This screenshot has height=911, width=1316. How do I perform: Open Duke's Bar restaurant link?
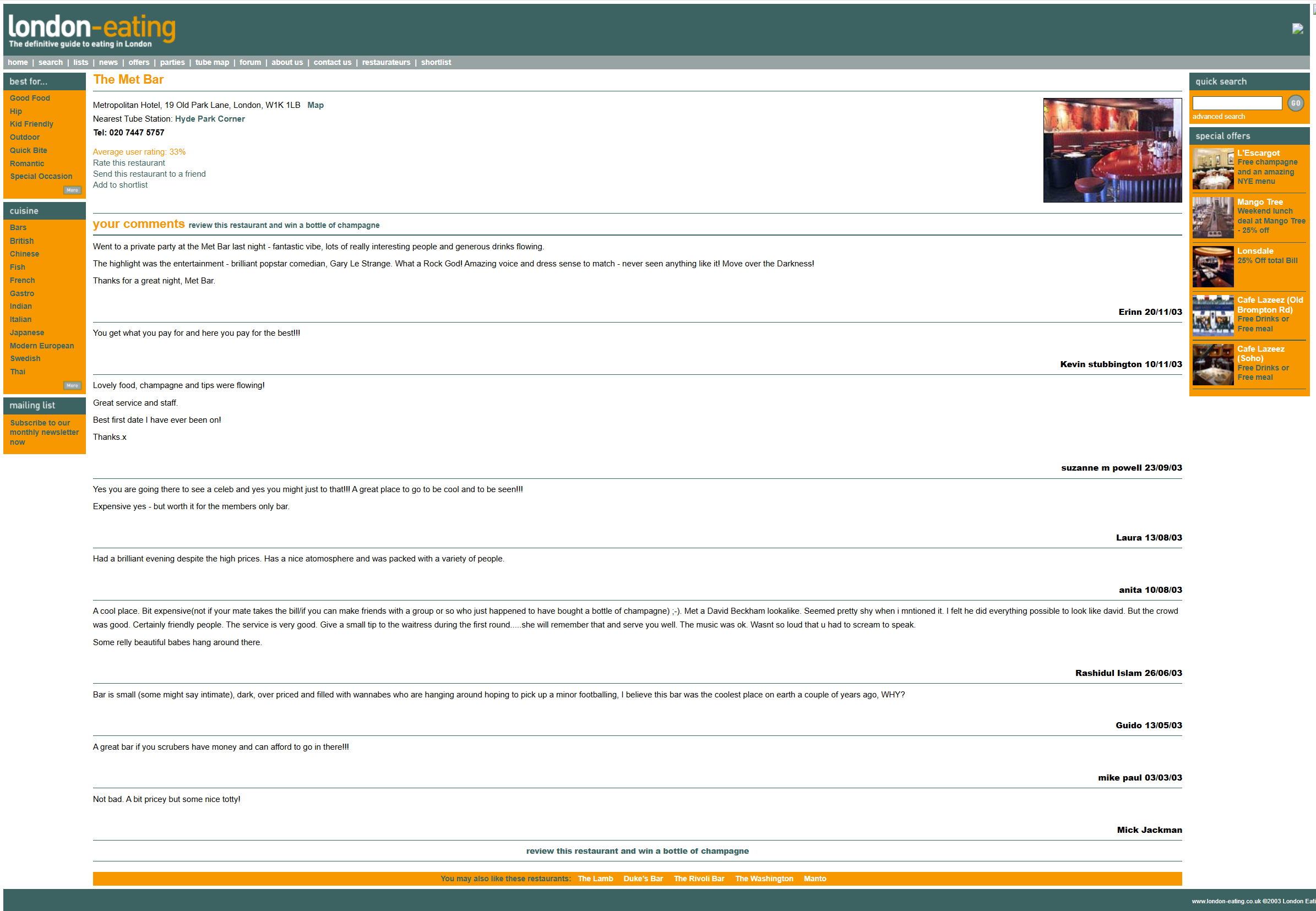point(643,879)
